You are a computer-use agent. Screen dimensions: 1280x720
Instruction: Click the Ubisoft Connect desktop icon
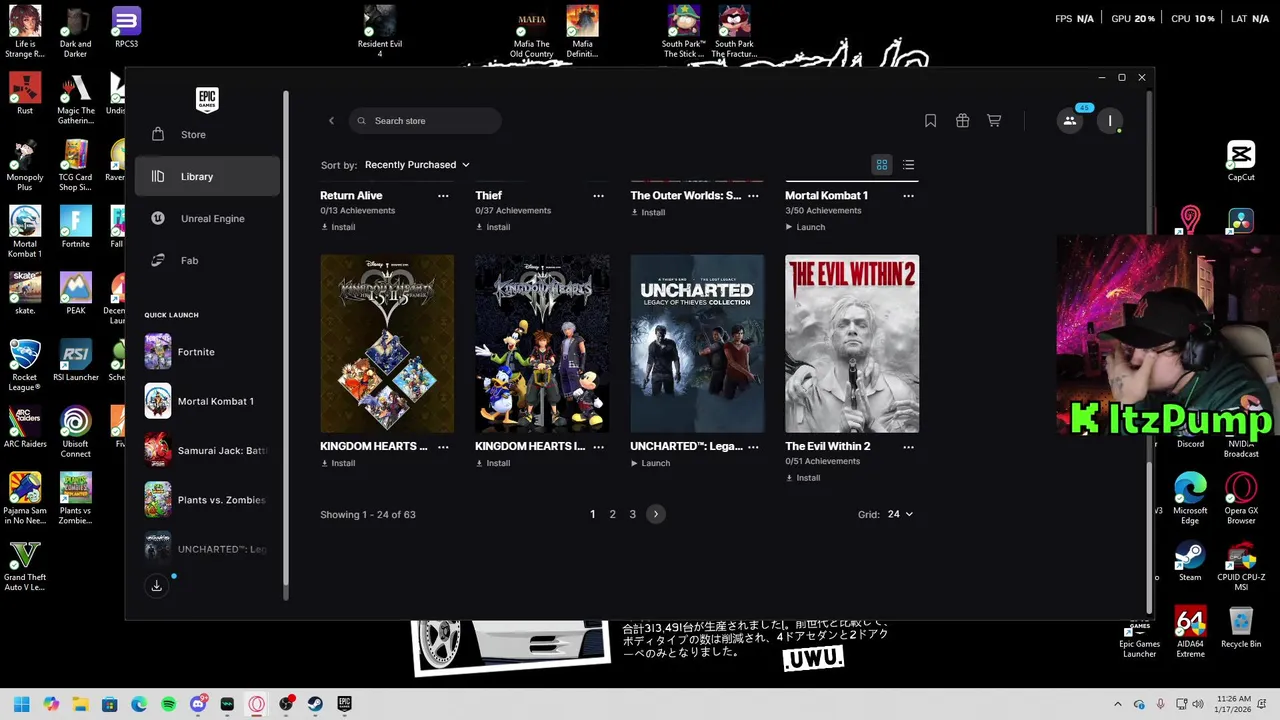coord(75,432)
